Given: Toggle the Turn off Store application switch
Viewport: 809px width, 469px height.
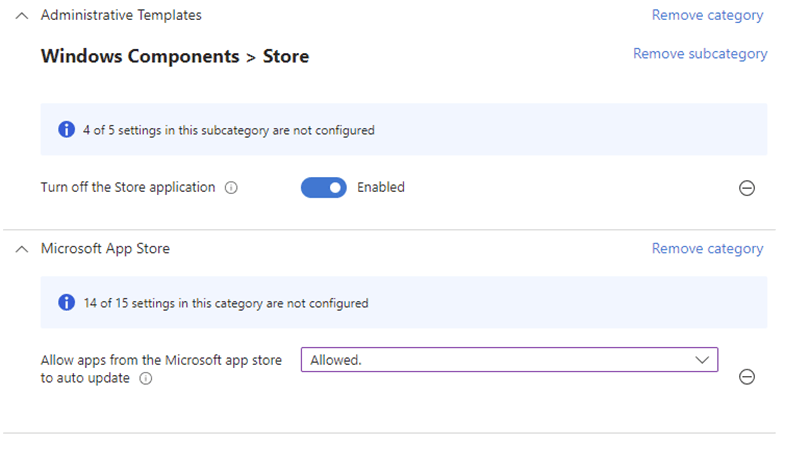Looking at the screenshot, I should [323, 188].
